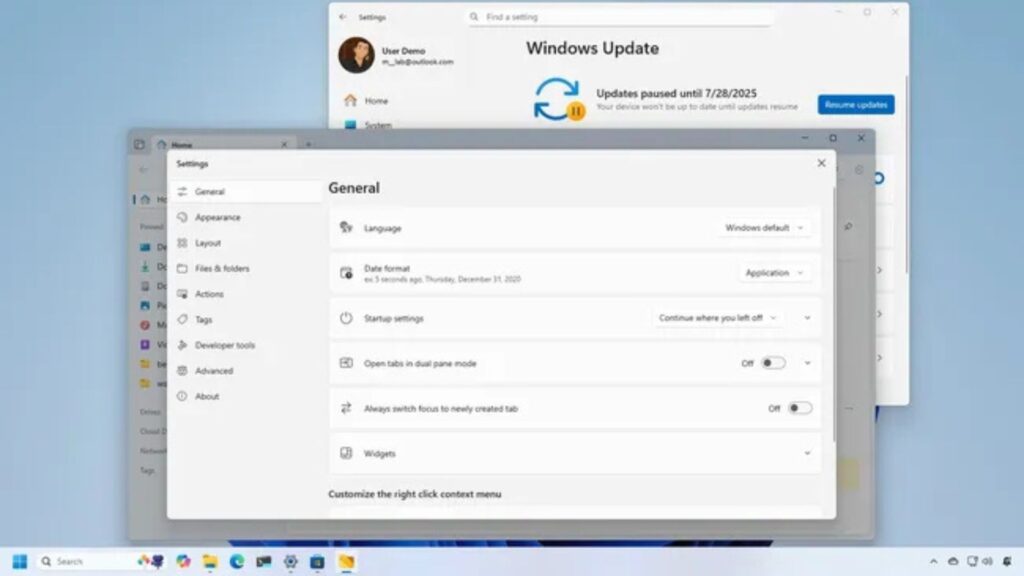
Task: Show the About page
Action: coord(206,396)
